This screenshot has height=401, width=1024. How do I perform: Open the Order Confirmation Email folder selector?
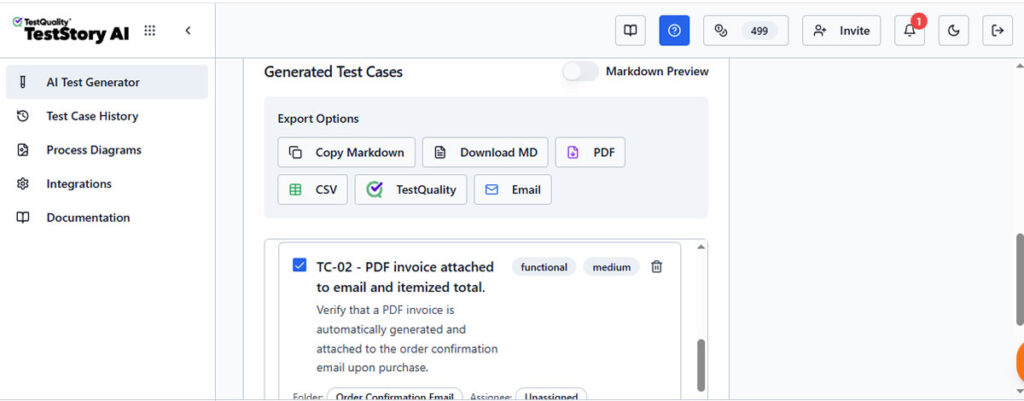pos(395,396)
